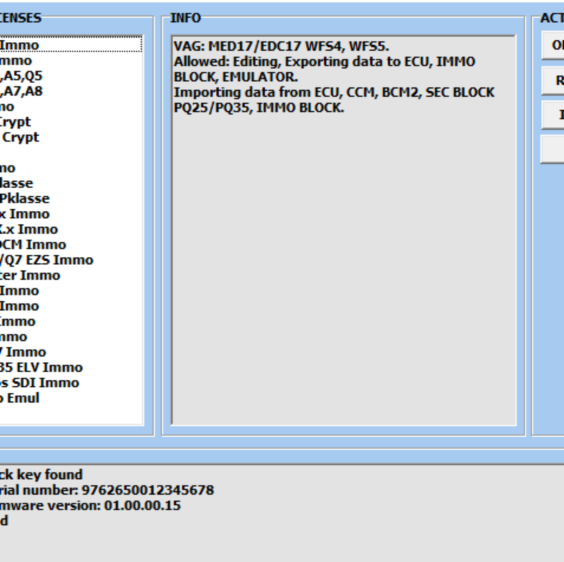Select the Pklasse license entry

(71, 199)
